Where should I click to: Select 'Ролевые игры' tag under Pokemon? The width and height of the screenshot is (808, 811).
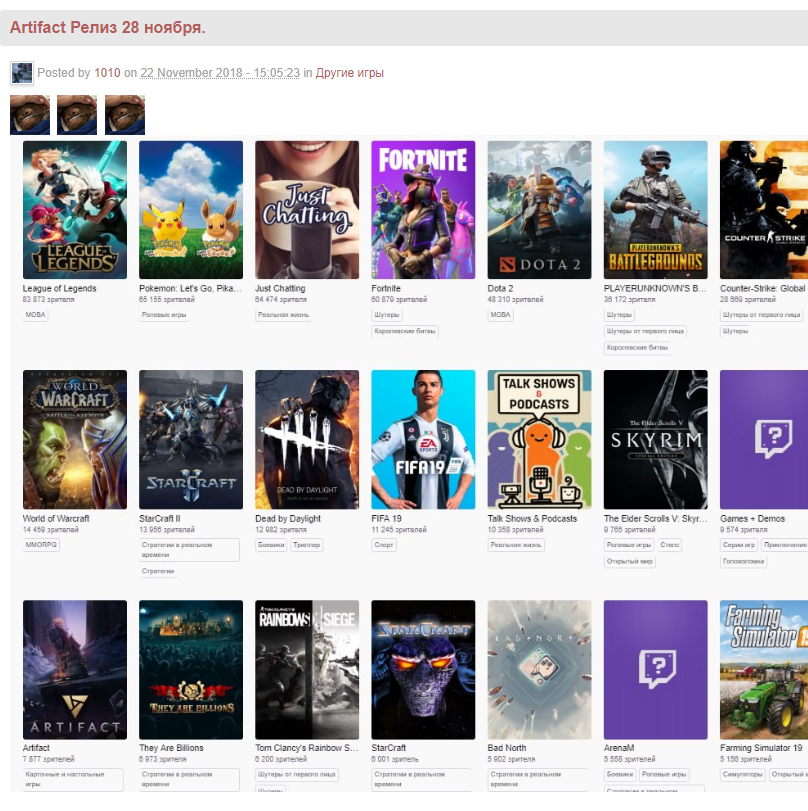164,314
